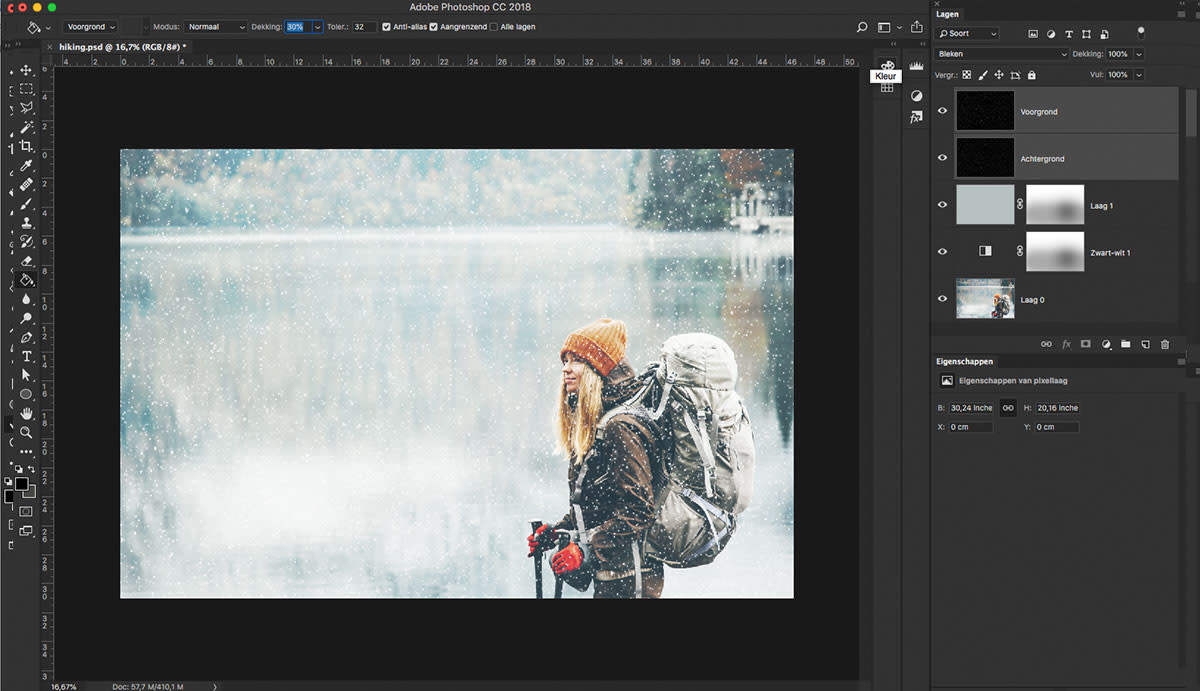This screenshot has width=1200, height=691.
Task: Toggle visibility of Laag 0
Action: pos(942,299)
